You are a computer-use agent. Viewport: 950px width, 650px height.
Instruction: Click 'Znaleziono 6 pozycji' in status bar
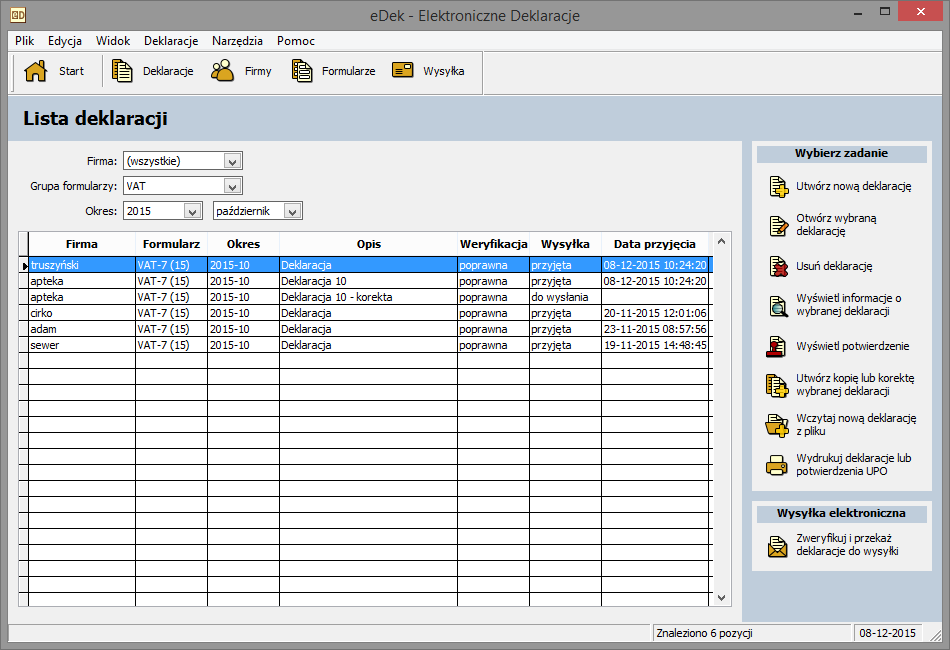[x=704, y=633]
